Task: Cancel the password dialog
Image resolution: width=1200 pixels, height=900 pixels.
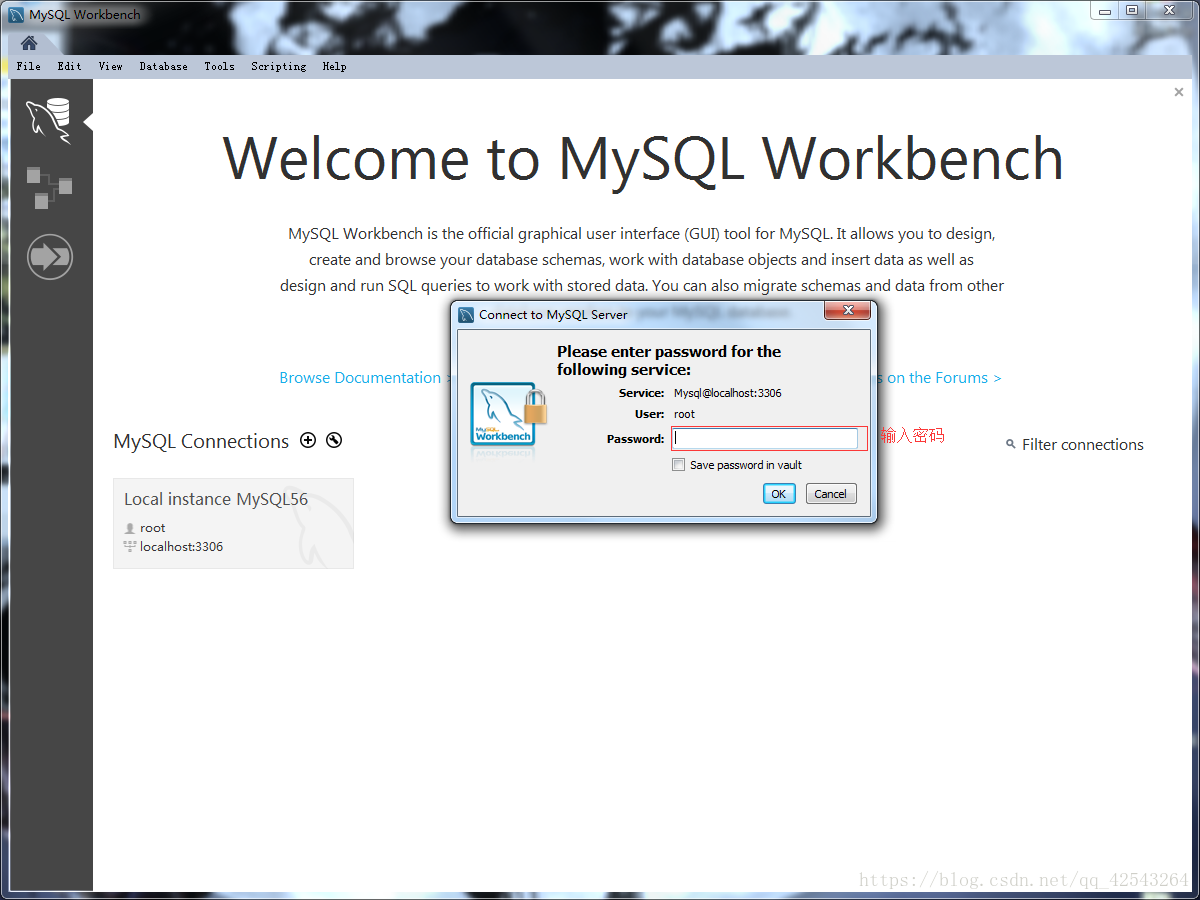Action: pos(831,494)
